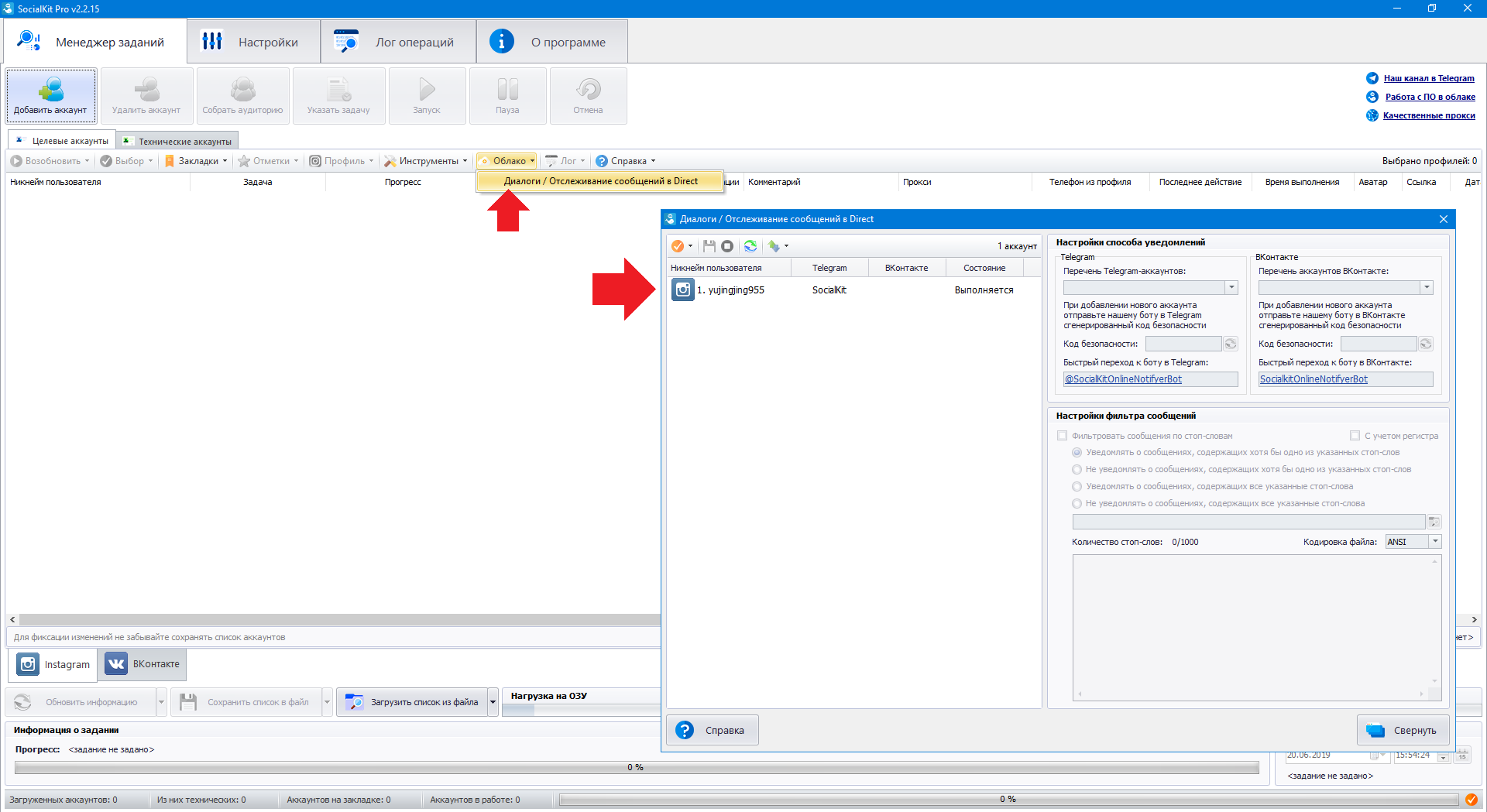This screenshot has height=812, width=1487.
Task: Refresh the Telegram security code
Action: pos(1231,344)
